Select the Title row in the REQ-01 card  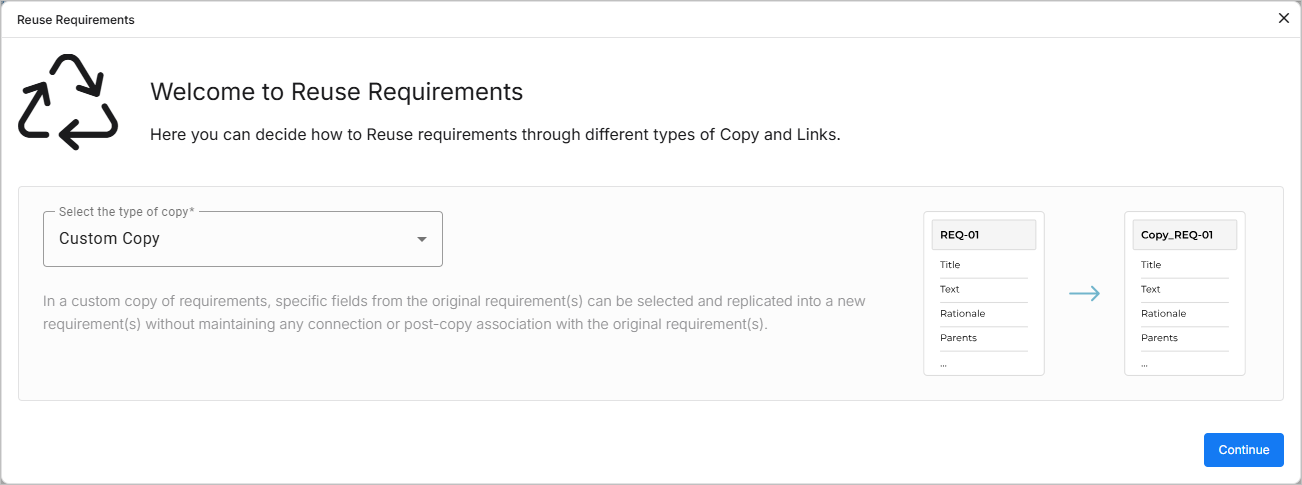pyautogui.click(x=983, y=265)
